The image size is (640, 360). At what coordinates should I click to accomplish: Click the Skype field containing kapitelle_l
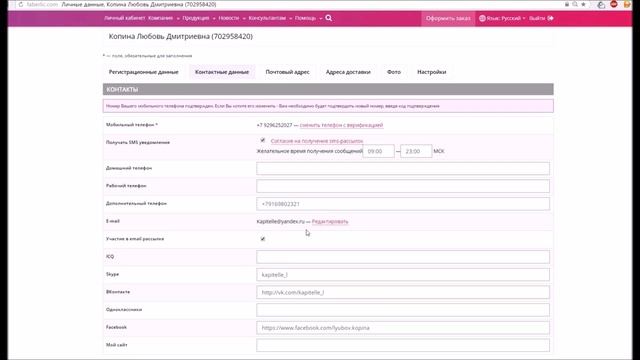pos(403,275)
